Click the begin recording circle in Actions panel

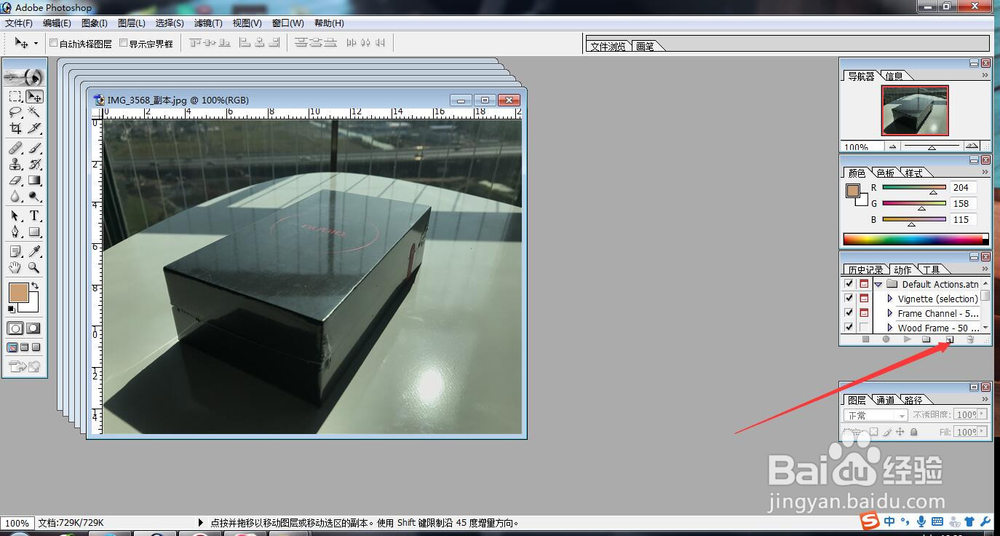886,339
